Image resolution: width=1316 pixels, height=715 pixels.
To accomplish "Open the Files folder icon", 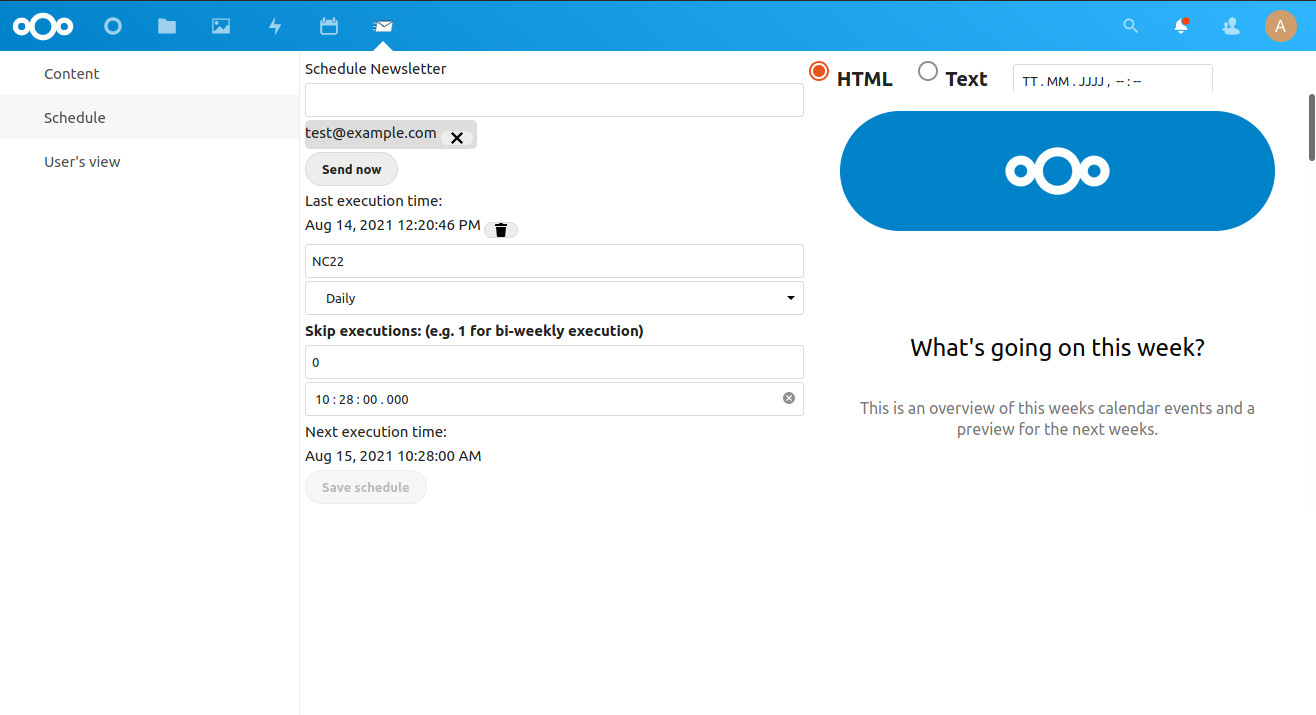I will 167,26.
